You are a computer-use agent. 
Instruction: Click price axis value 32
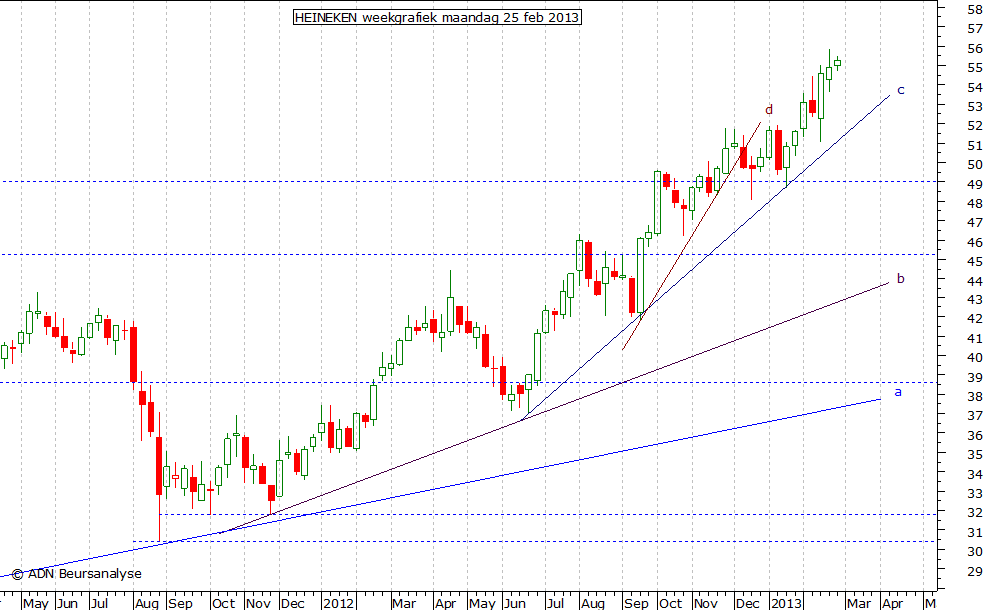[x=975, y=513]
